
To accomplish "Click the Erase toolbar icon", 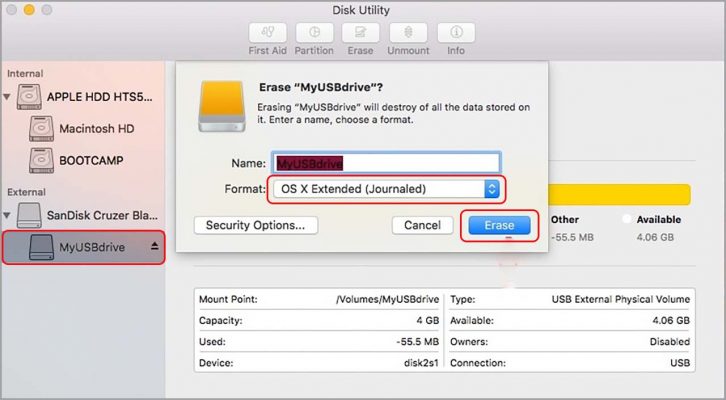I will click(x=360, y=33).
